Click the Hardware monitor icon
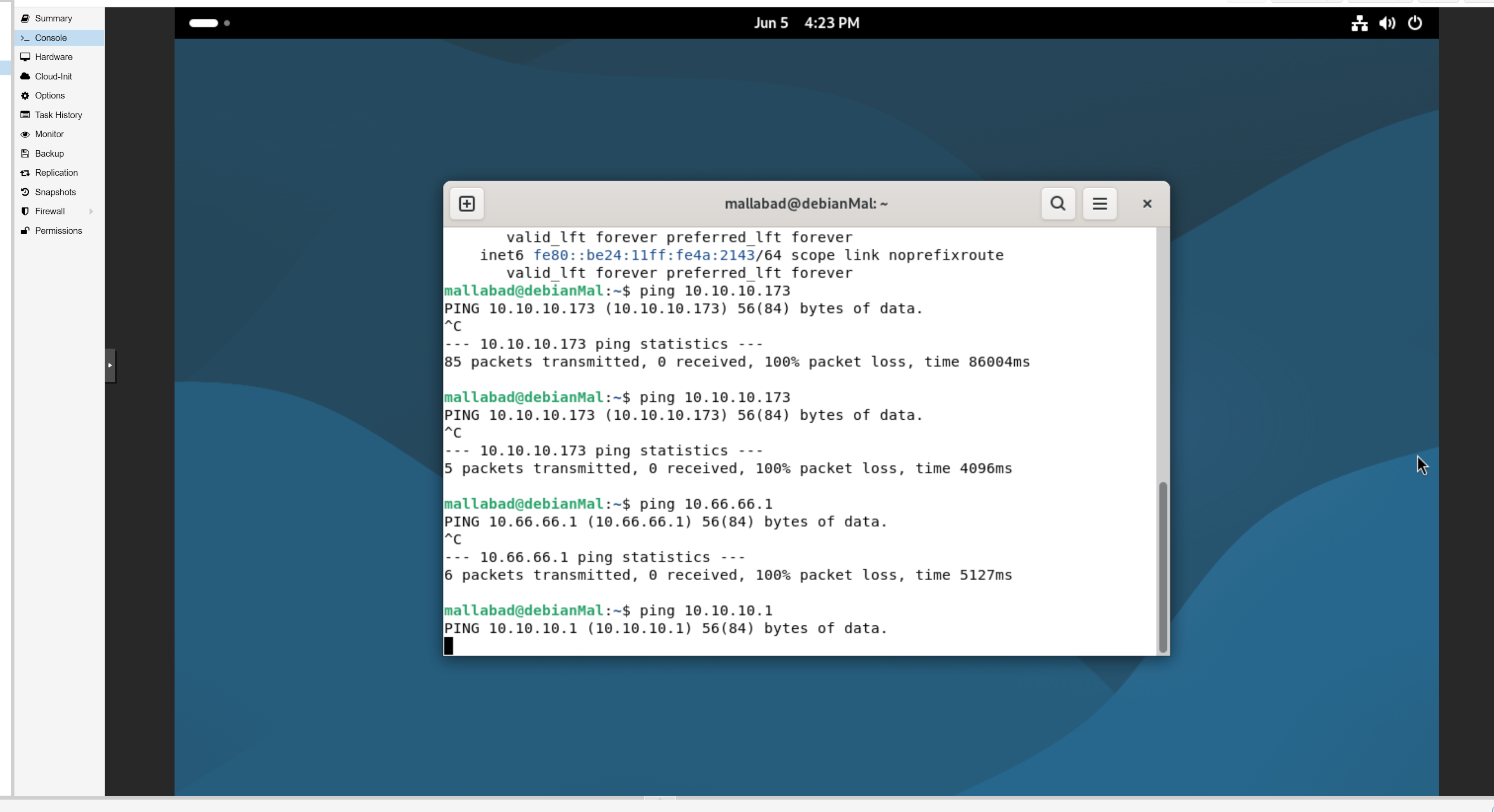Viewport: 1494px width, 812px height. tap(25, 57)
